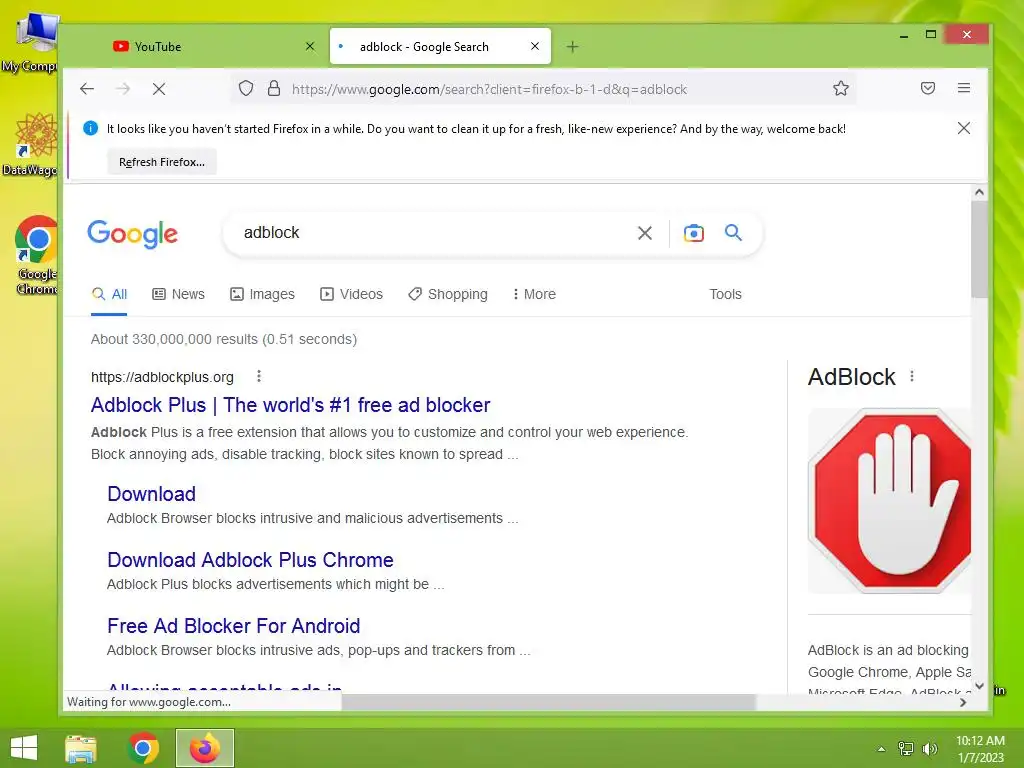The height and width of the screenshot is (768, 1024).
Task: Open File Explorer from taskbar
Action: [x=81, y=748]
